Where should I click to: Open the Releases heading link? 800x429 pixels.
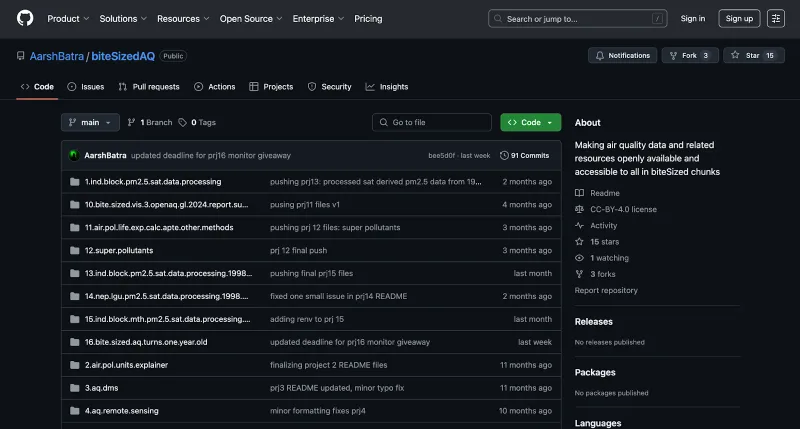pos(593,322)
